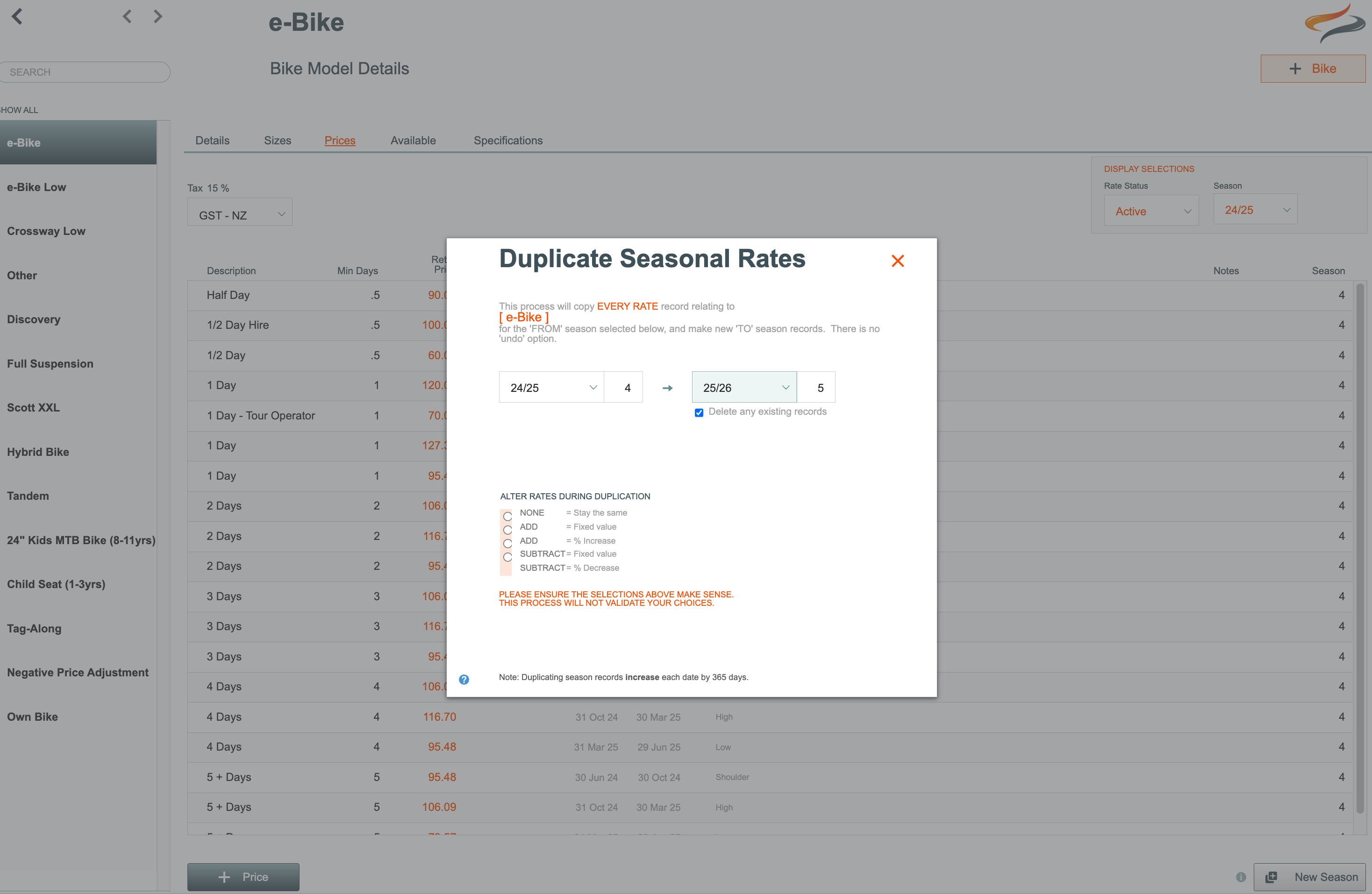
Task: Go back using the large left chevron
Action: 17,16
